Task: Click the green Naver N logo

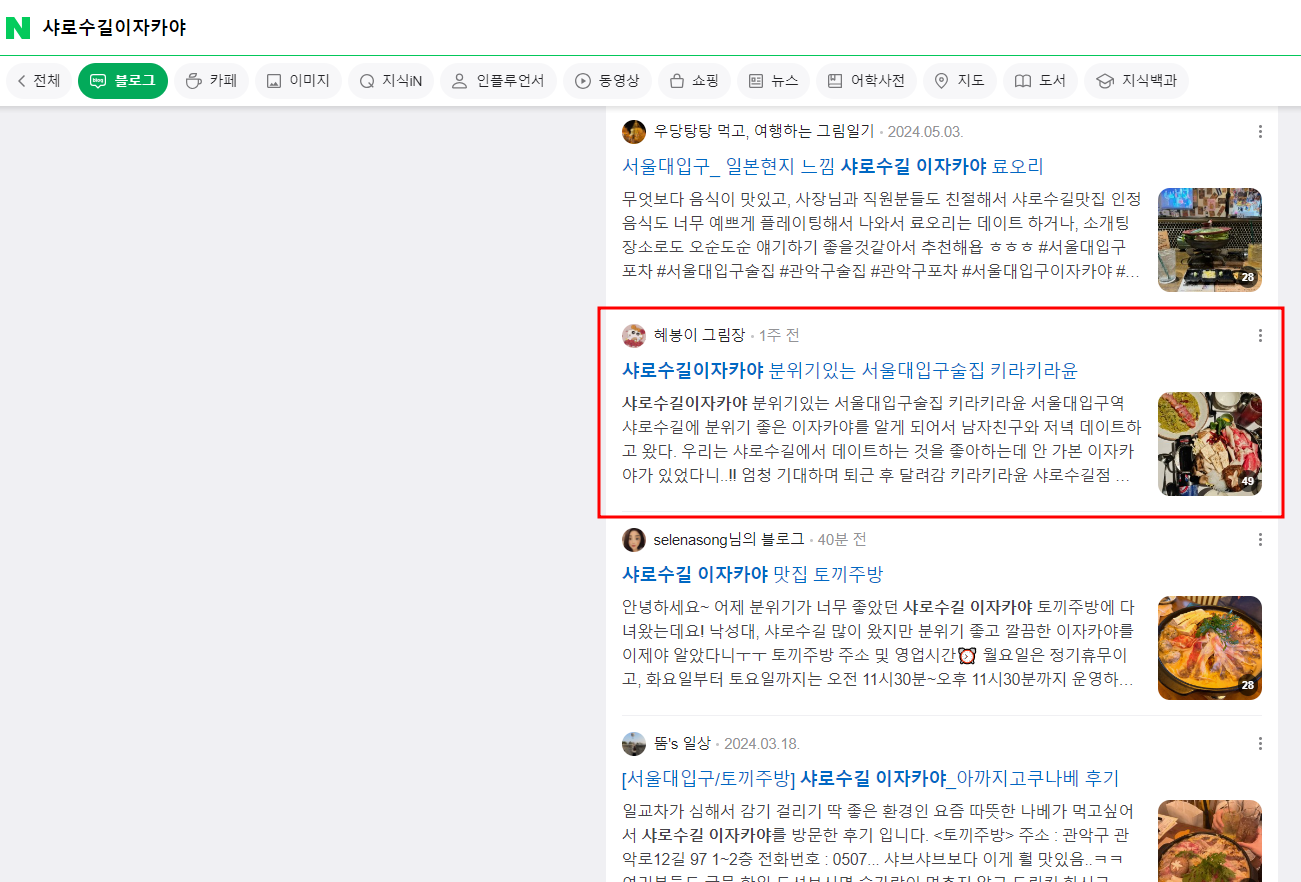Action: point(18,28)
